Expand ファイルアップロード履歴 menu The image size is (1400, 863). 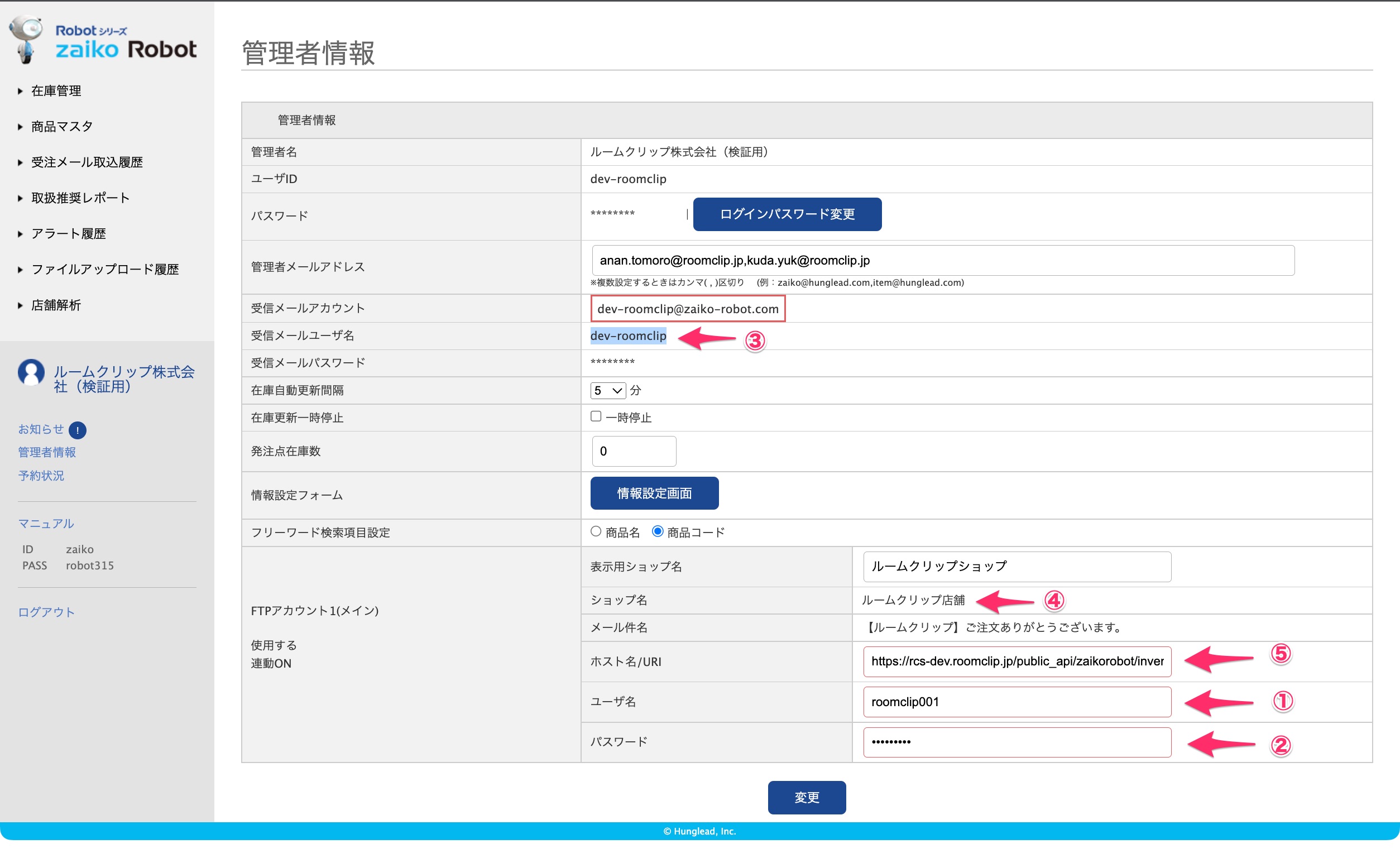coord(105,270)
